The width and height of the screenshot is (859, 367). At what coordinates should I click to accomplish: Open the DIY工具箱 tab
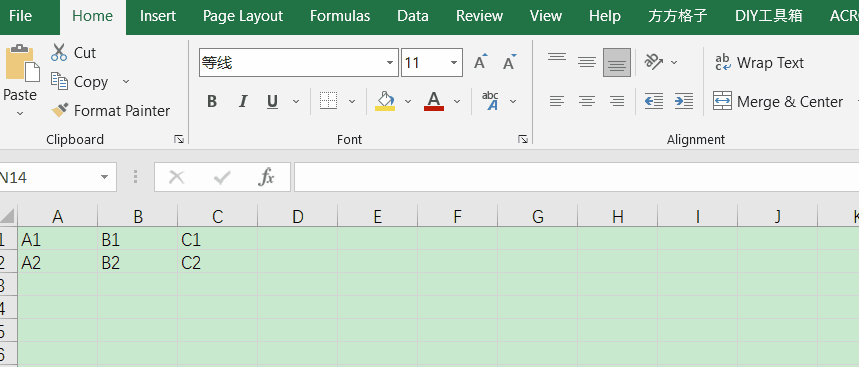(769, 16)
